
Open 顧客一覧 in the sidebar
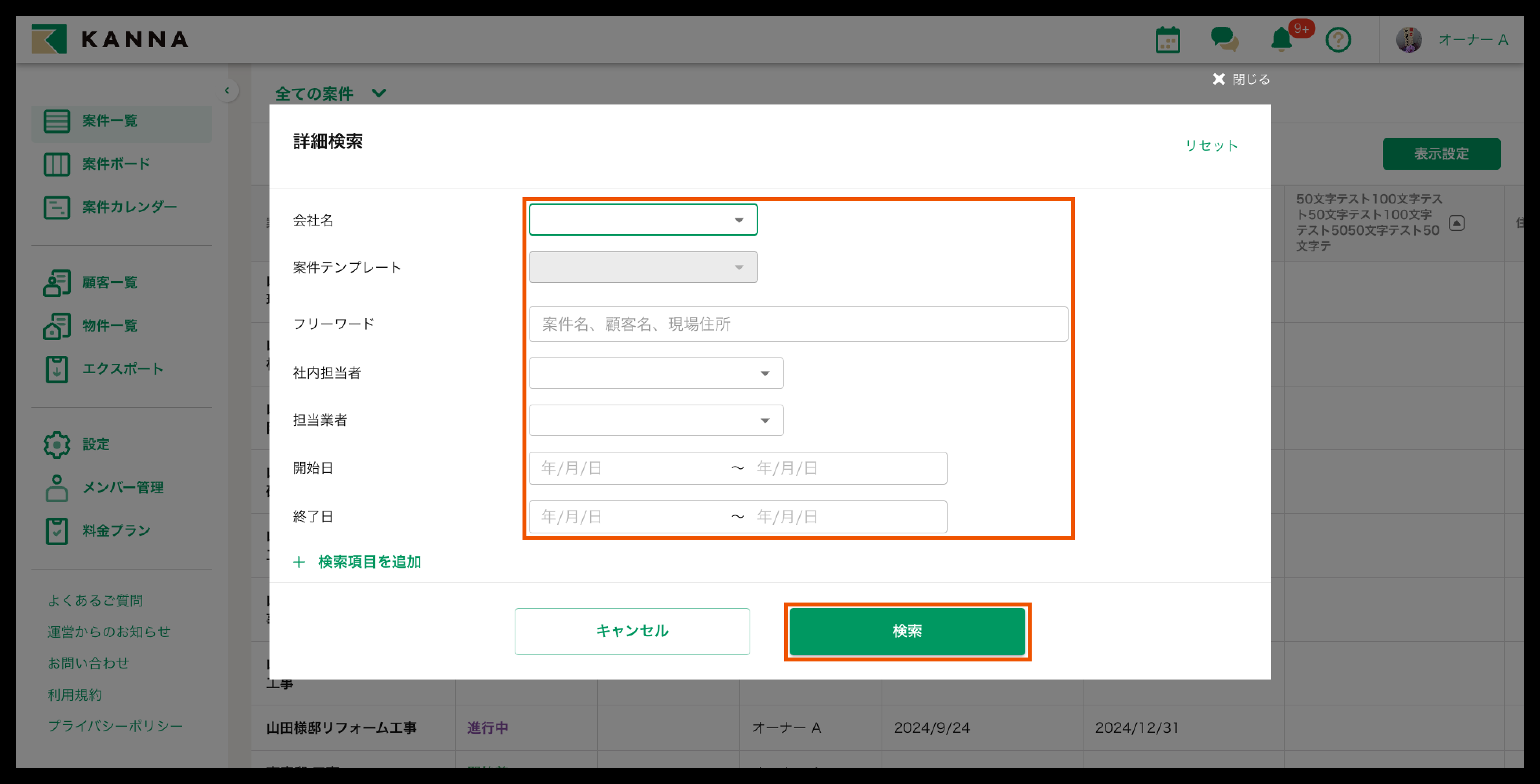(110, 282)
